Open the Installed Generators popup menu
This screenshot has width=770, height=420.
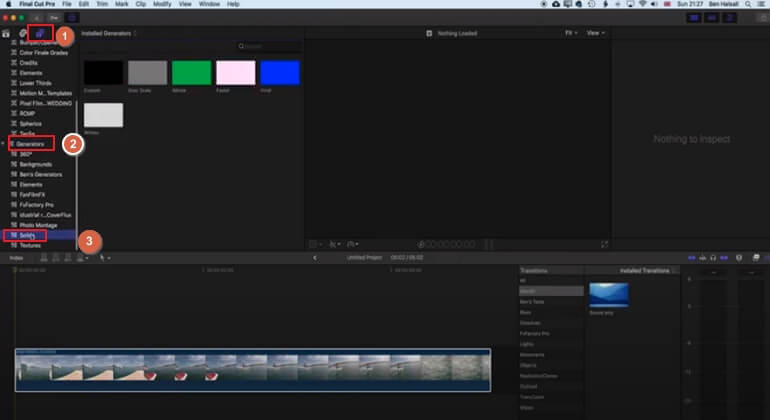(109, 33)
